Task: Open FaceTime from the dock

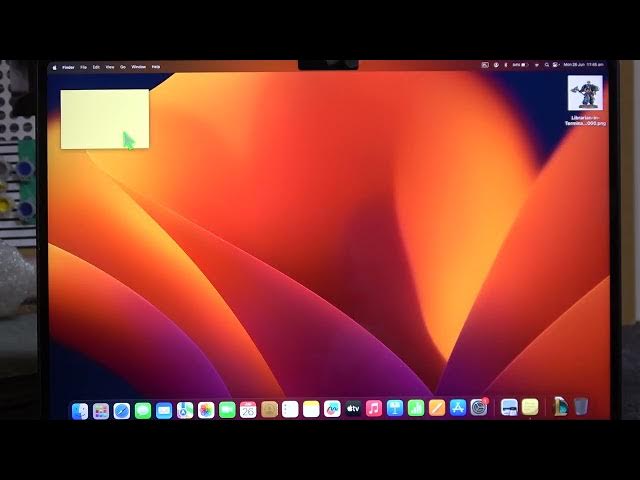Action: 227,409
